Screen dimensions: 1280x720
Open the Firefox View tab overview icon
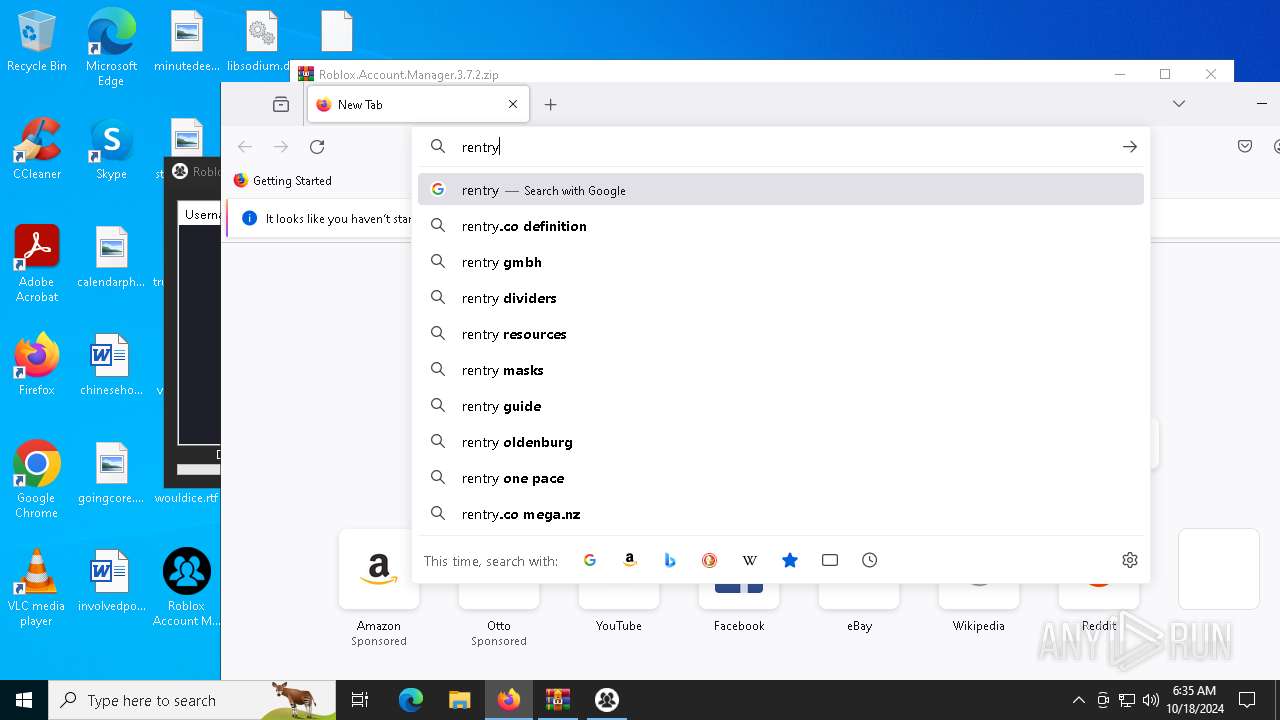click(x=281, y=104)
